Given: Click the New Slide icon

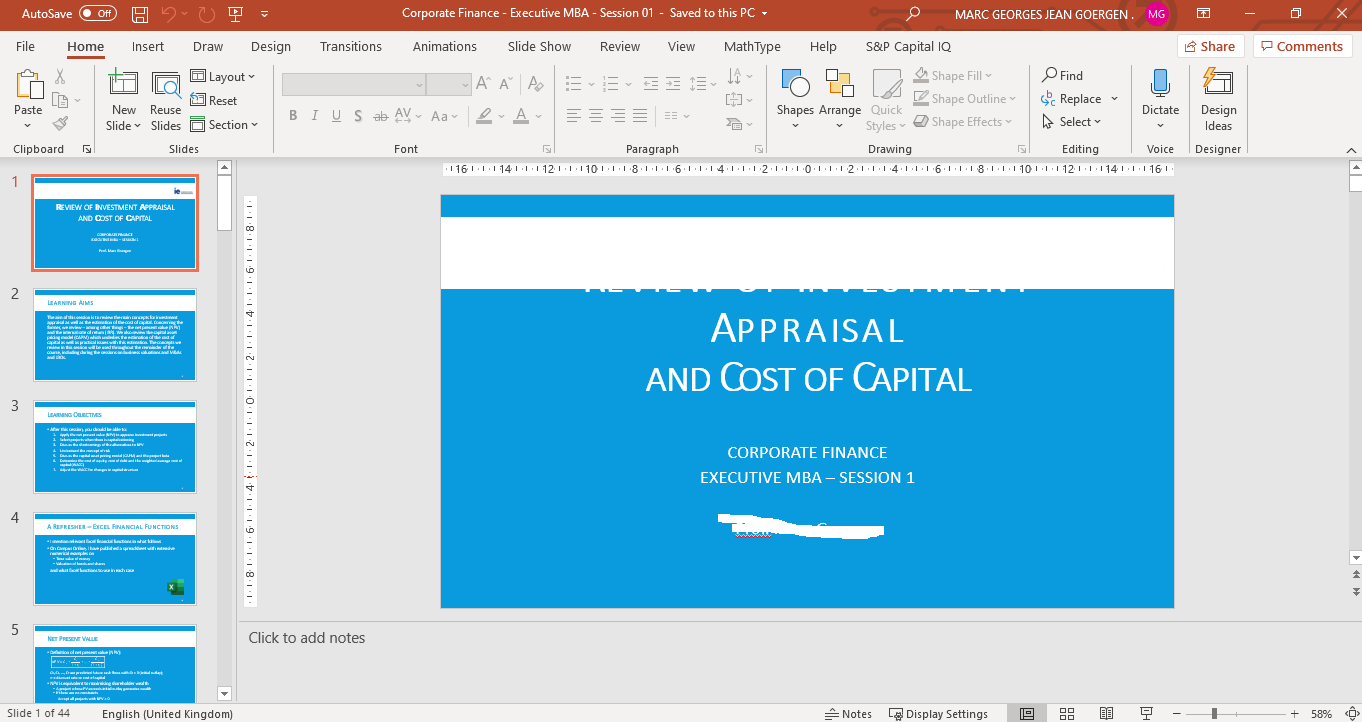Looking at the screenshot, I should pyautogui.click(x=123, y=86).
